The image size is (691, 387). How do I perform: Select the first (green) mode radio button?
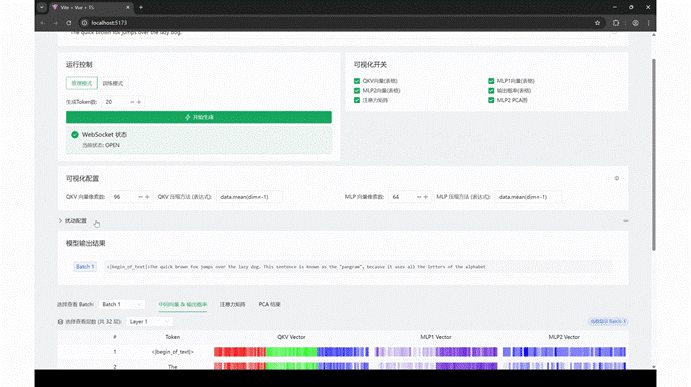click(x=82, y=83)
